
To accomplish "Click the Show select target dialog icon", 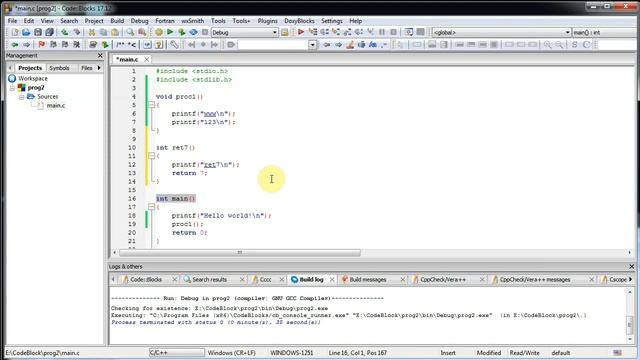I will point(284,32).
